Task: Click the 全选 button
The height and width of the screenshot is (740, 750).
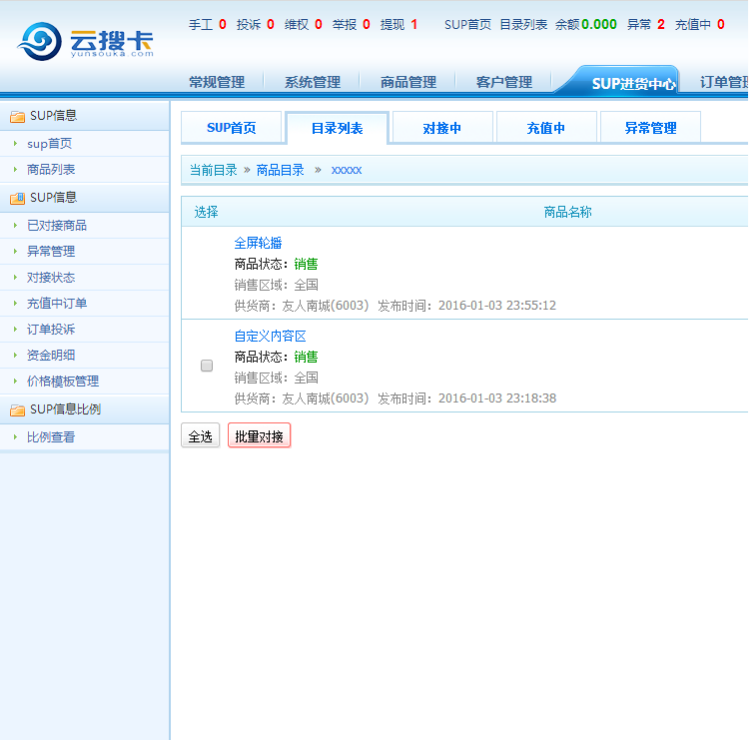Action: pos(200,436)
